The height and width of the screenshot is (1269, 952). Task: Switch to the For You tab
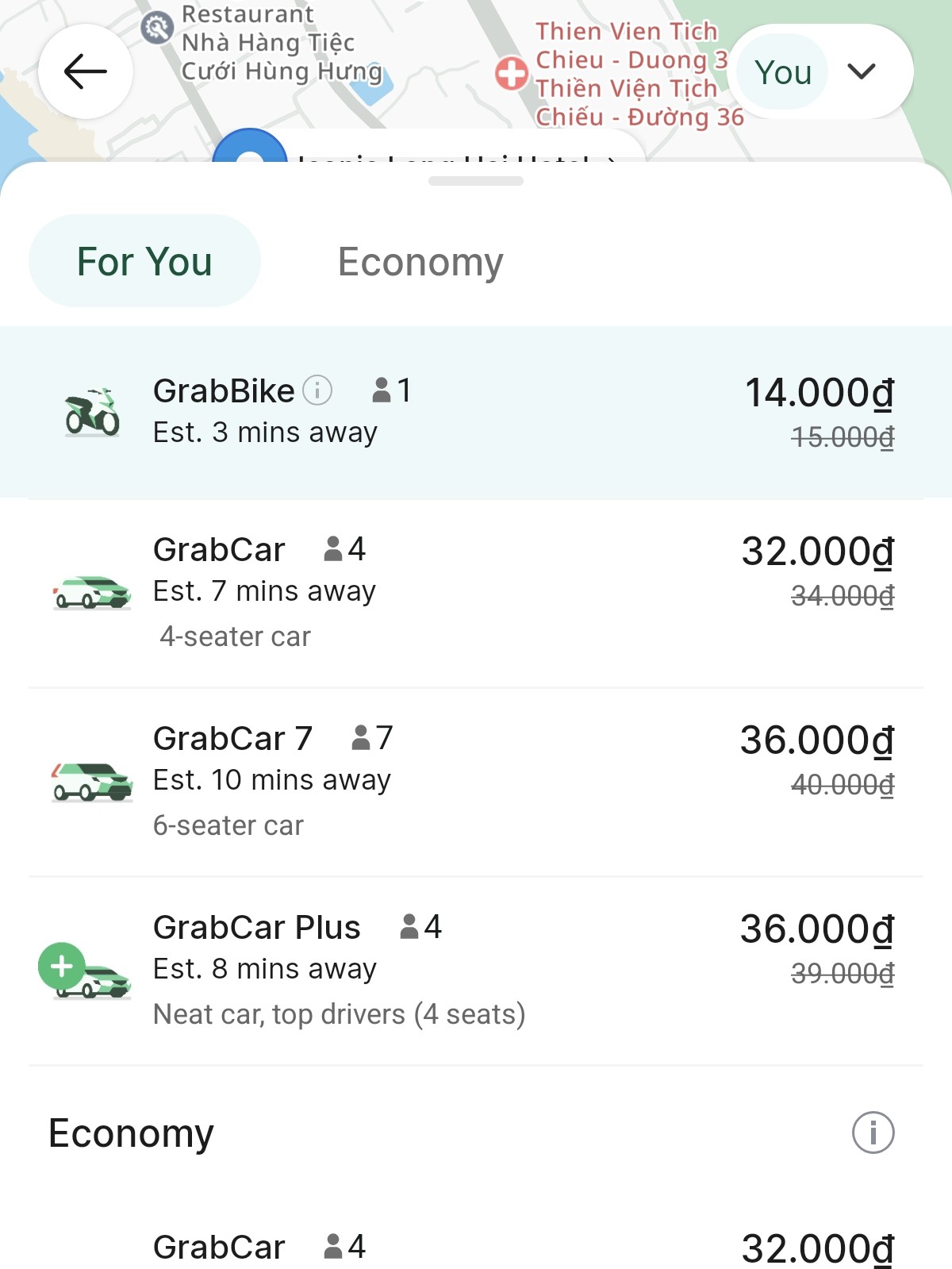click(x=144, y=261)
